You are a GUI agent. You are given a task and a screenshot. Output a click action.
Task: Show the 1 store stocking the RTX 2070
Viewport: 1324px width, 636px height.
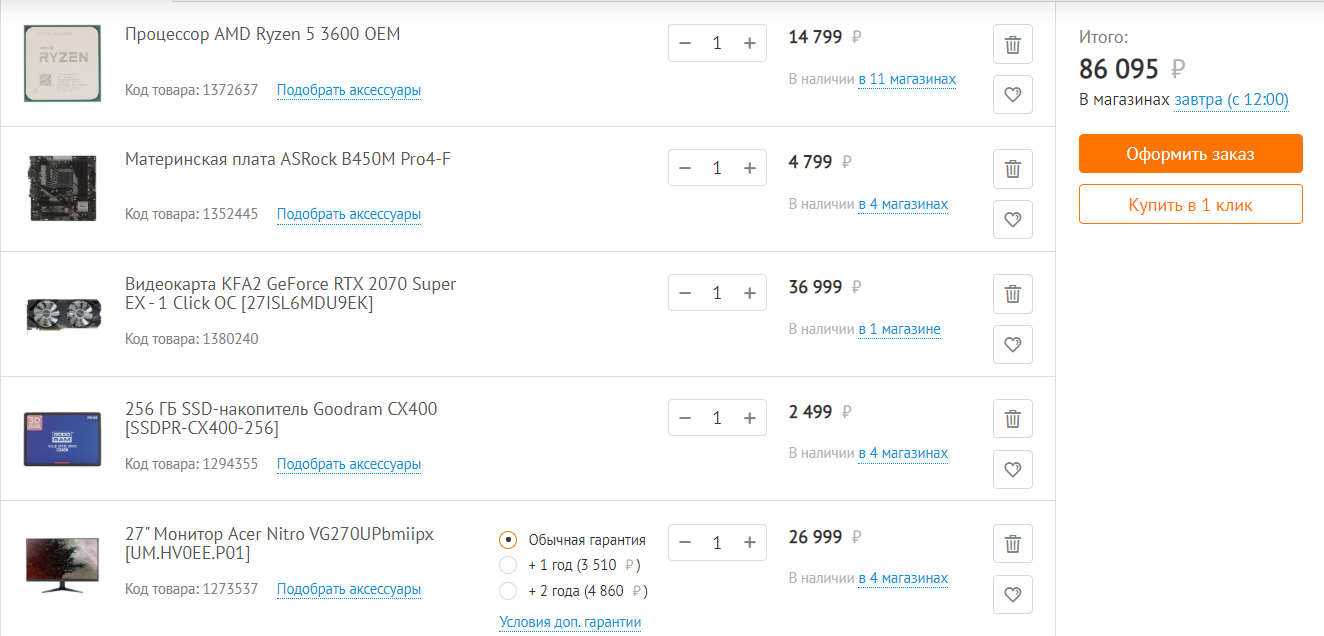[x=899, y=329]
